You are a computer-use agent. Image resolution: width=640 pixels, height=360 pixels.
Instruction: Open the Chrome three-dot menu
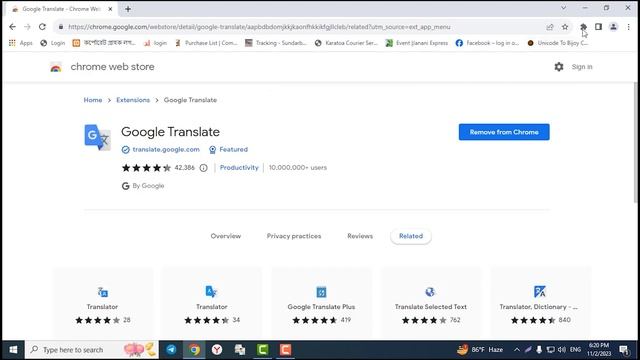(x=629, y=27)
